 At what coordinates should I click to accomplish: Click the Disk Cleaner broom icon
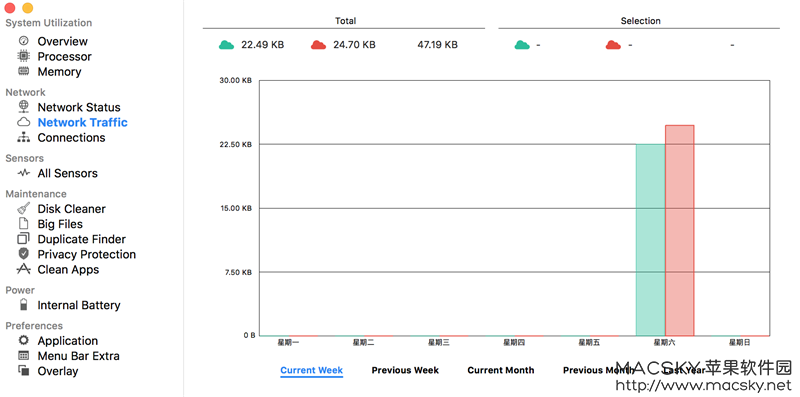(23, 208)
